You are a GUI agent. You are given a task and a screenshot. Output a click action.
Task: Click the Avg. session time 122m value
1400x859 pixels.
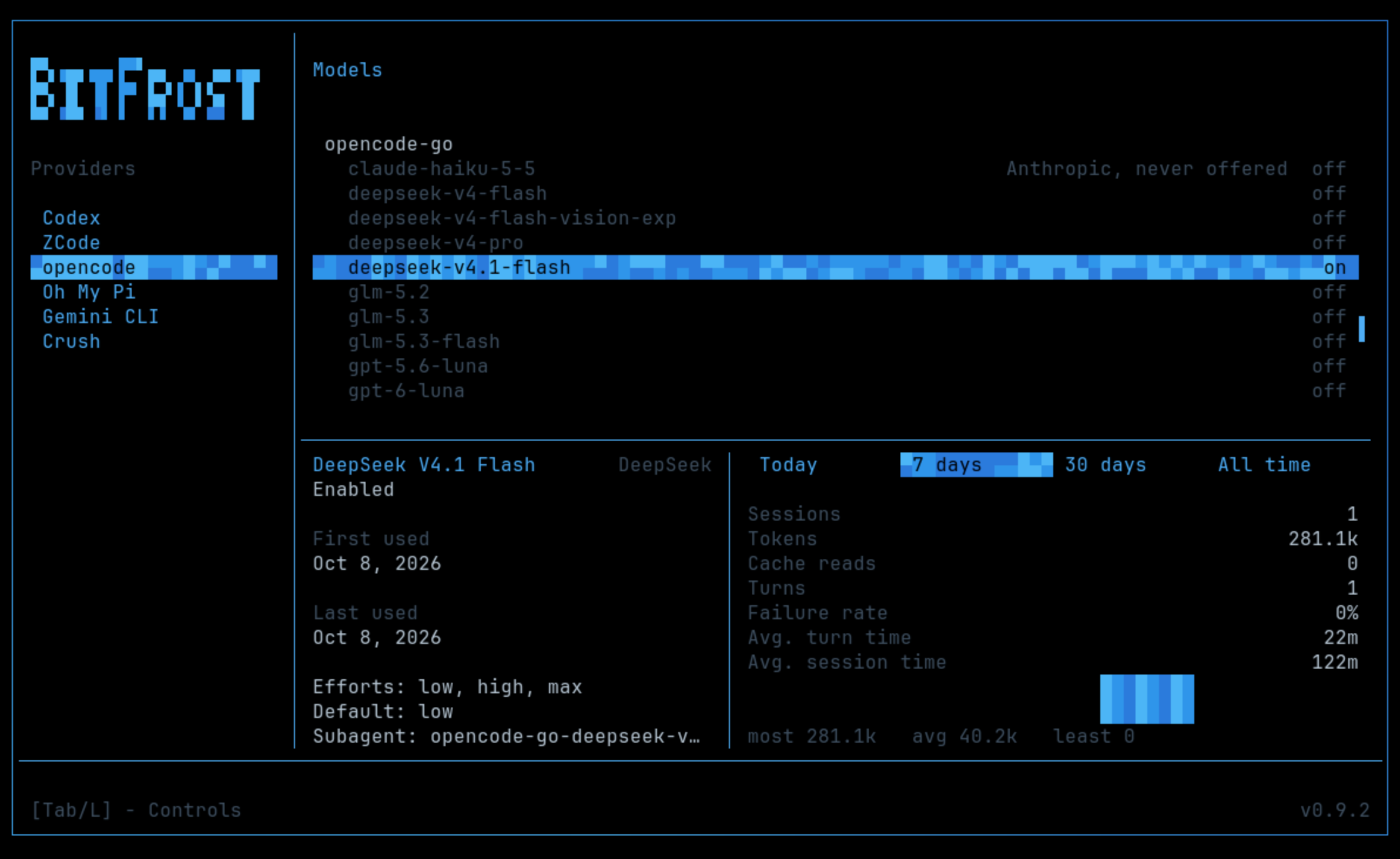(1335, 662)
